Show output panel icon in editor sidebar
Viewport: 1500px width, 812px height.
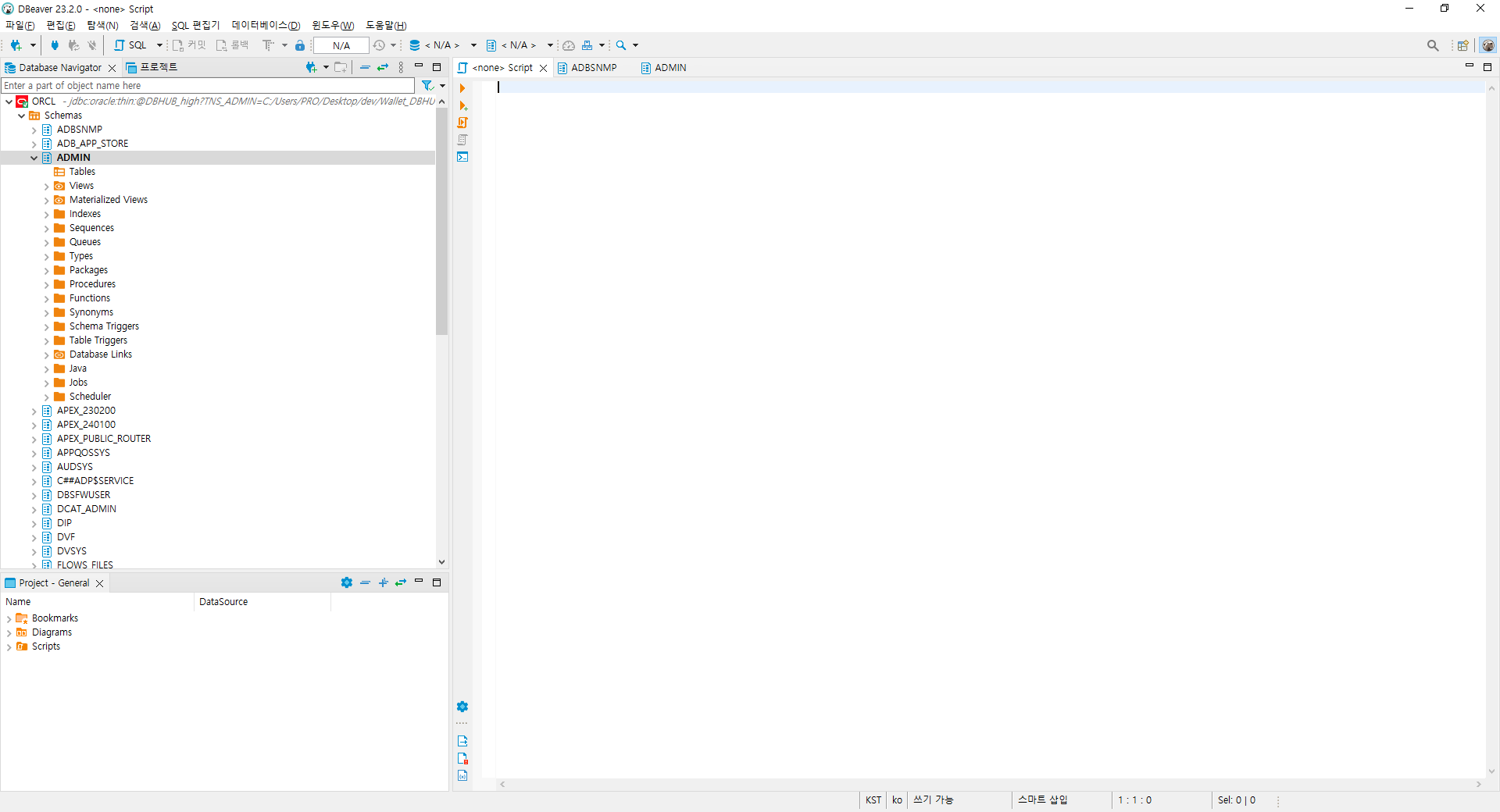462,741
